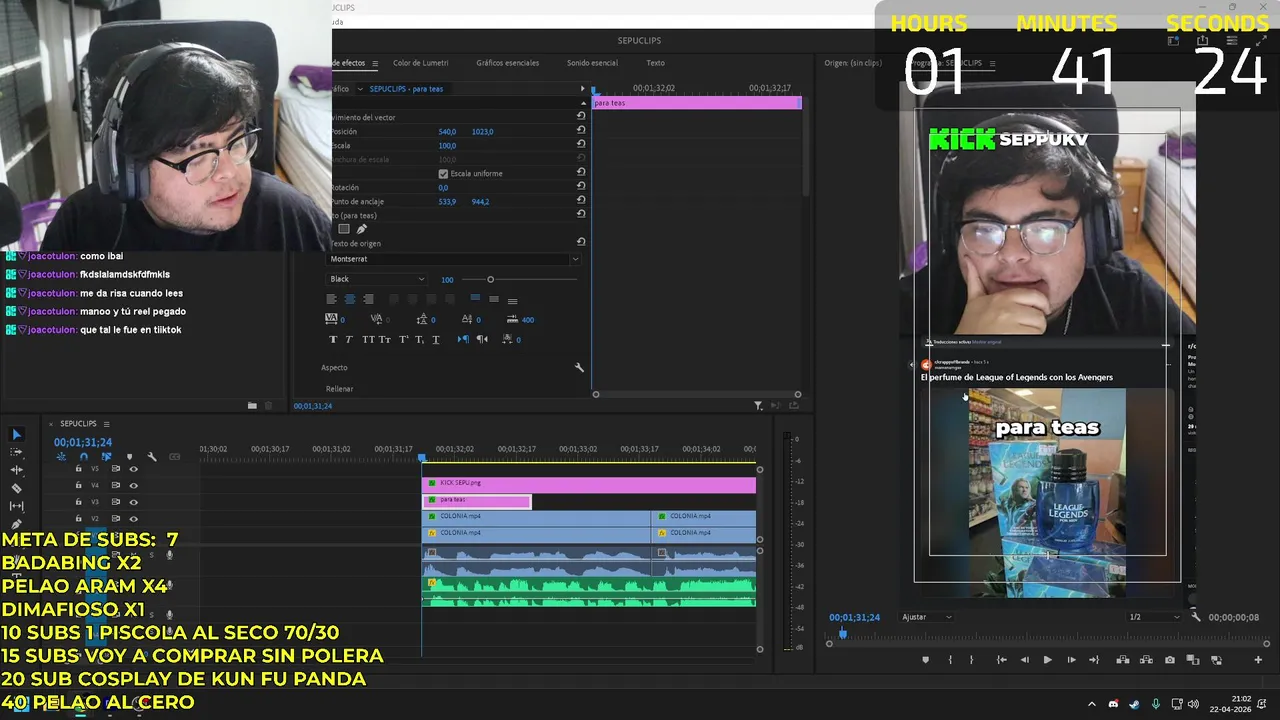
Task: Toggle V5 track visibility eye
Action: tap(133, 469)
